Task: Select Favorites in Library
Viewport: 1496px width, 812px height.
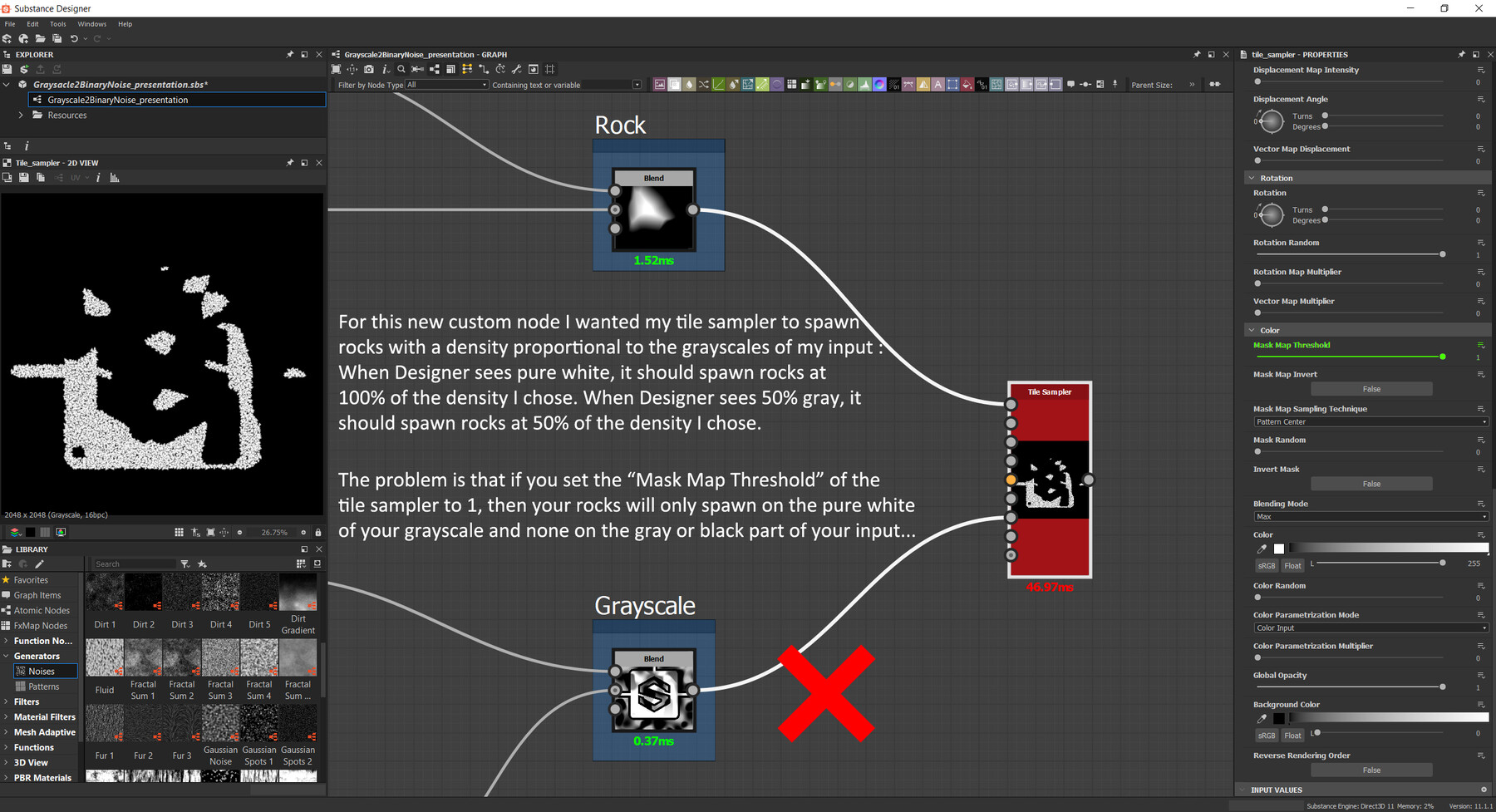Action: pyautogui.click(x=31, y=580)
